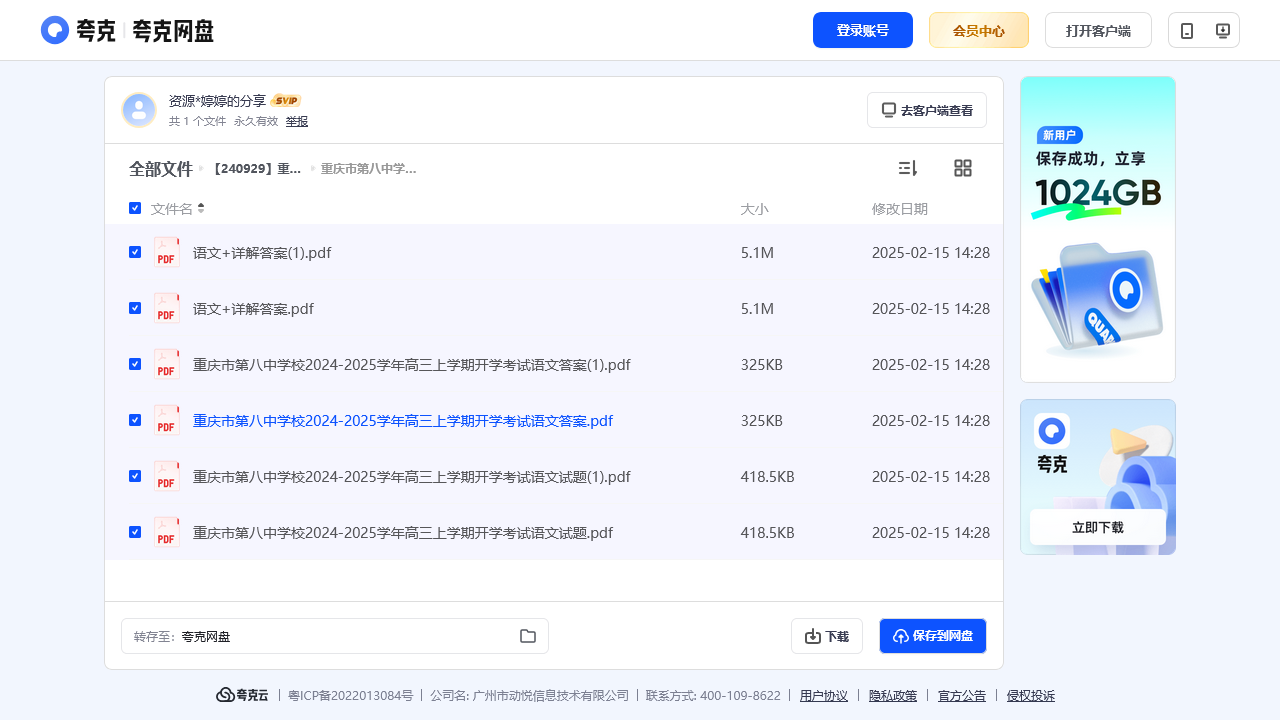Open the save destination folder icon

528,636
